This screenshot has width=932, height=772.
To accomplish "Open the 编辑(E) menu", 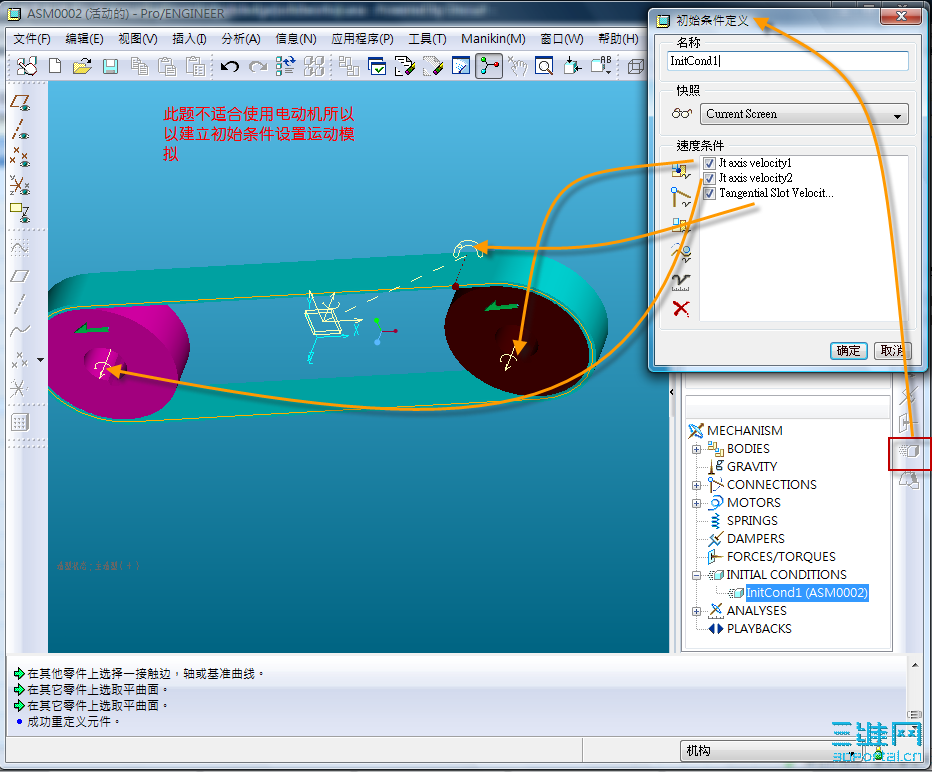I will tap(84, 39).
